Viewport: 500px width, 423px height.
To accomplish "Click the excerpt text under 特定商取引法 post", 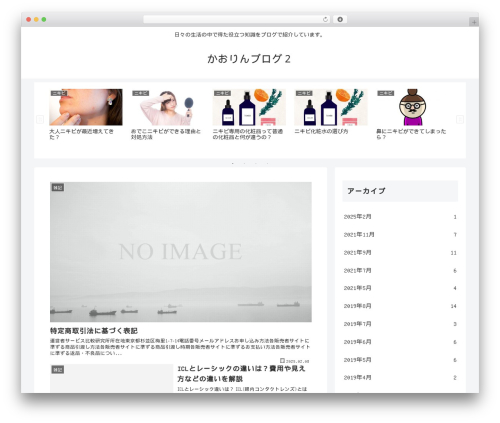I will (x=180, y=347).
